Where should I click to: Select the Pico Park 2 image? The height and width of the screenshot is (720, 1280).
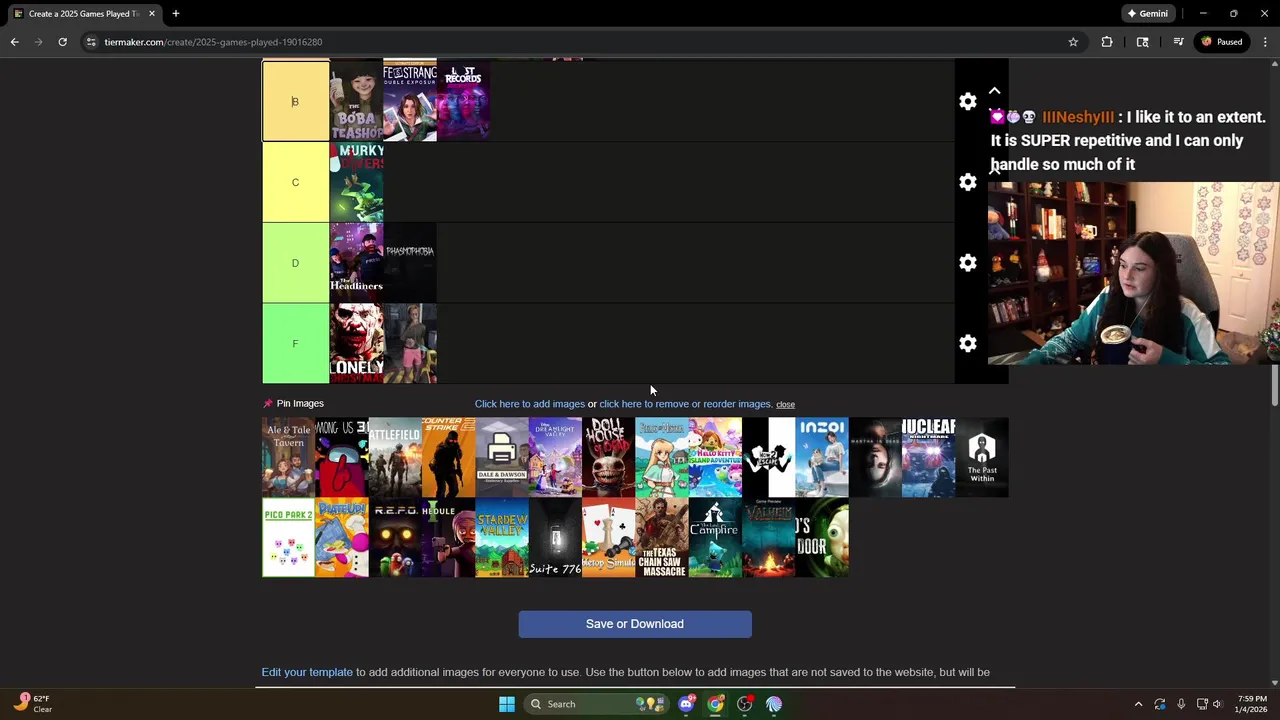[288, 538]
